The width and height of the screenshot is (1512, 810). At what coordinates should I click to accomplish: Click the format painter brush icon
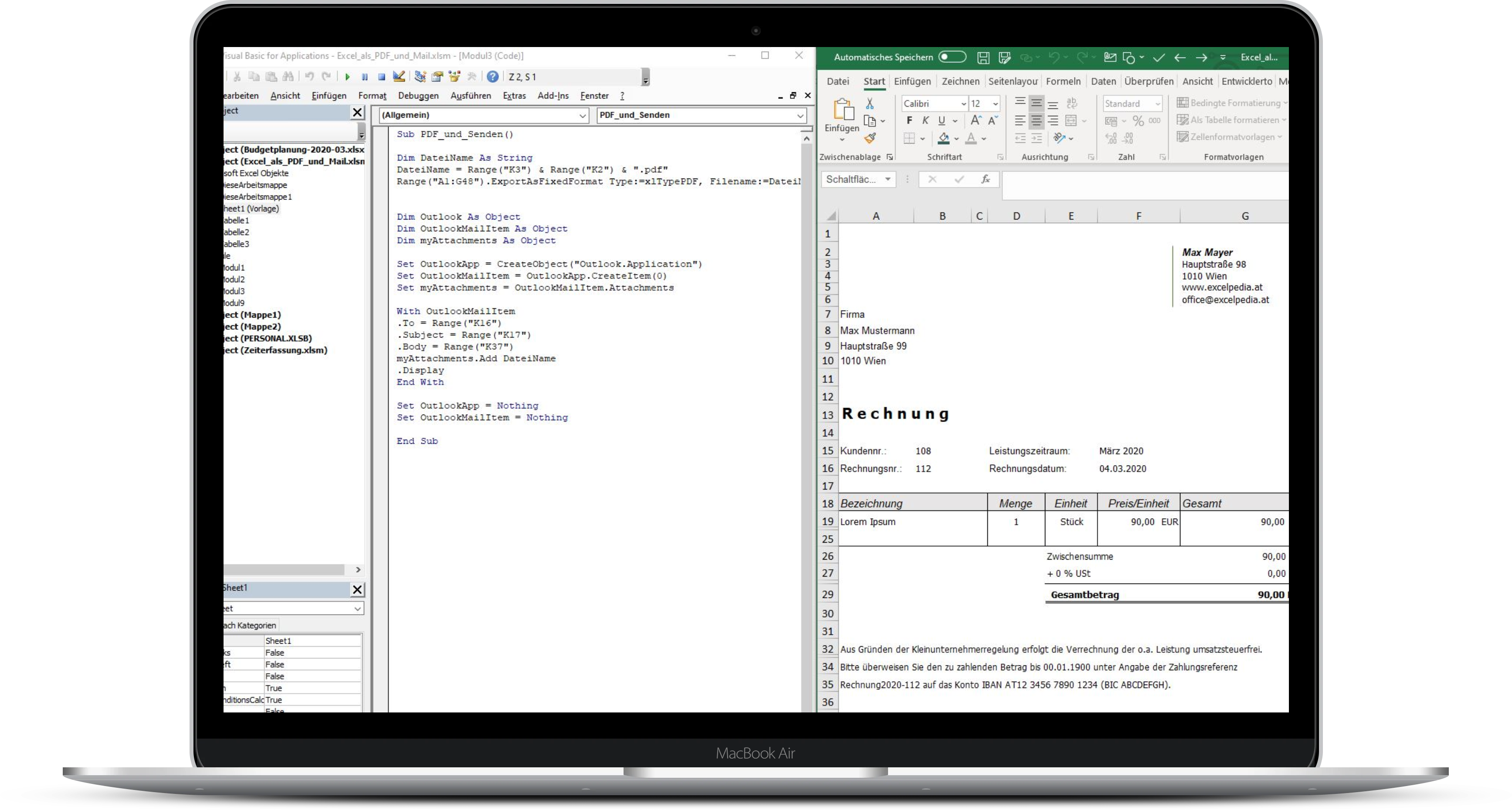871,138
